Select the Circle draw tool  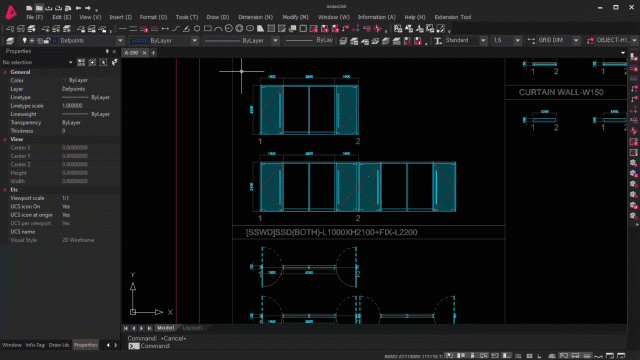click(x=229, y=29)
